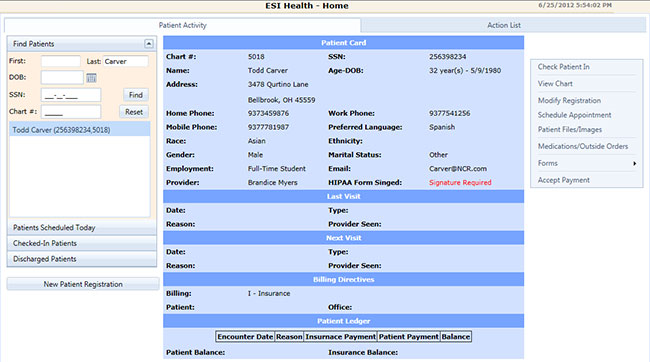
Task: Click home phone 9373459876
Action: [x=268, y=113]
